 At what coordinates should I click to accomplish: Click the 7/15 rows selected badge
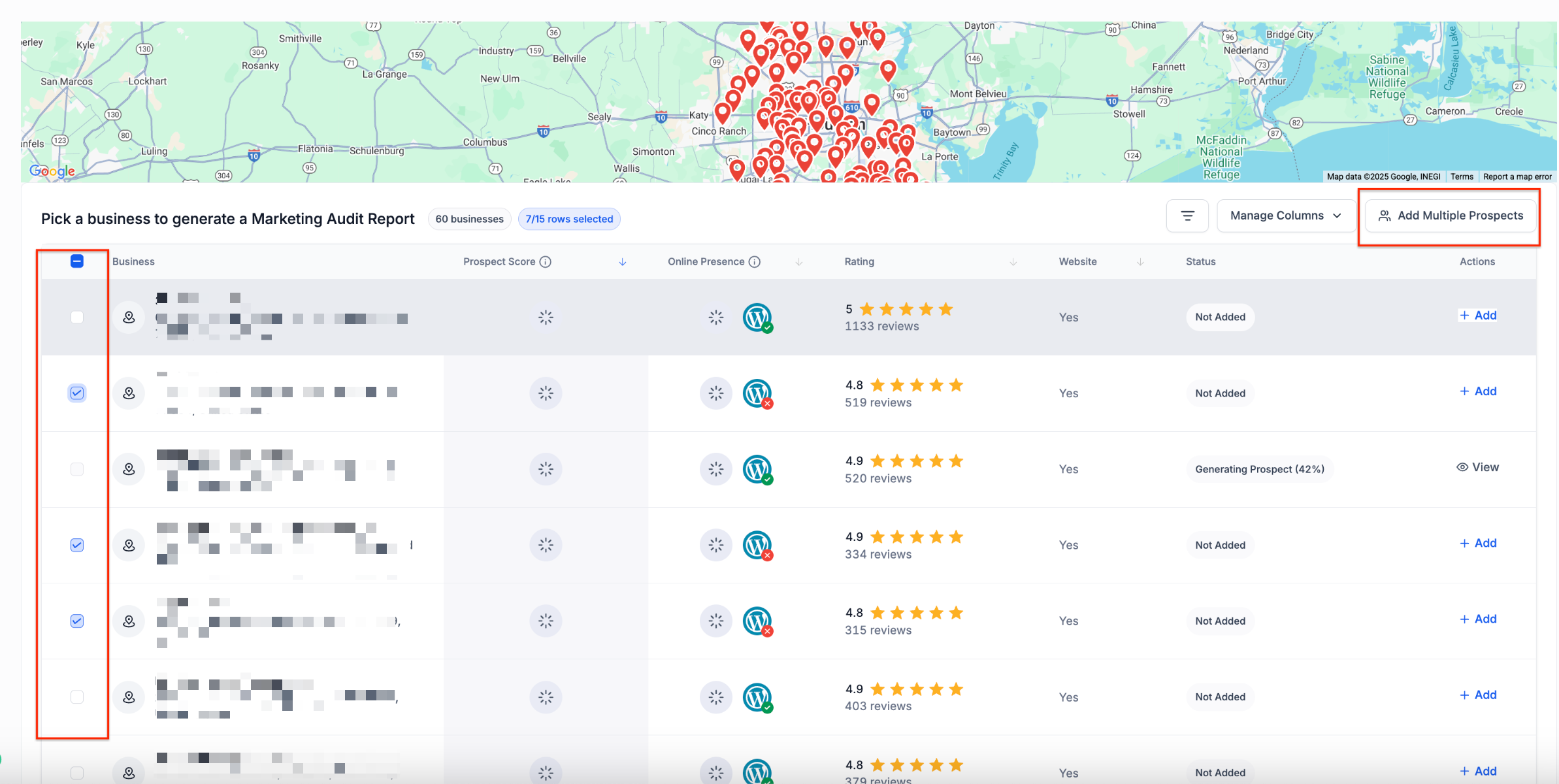pyautogui.click(x=569, y=219)
